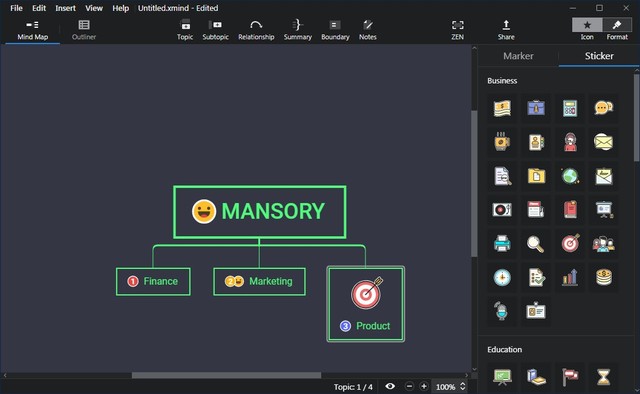
Task: Open the Edit menu
Action: click(x=39, y=8)
